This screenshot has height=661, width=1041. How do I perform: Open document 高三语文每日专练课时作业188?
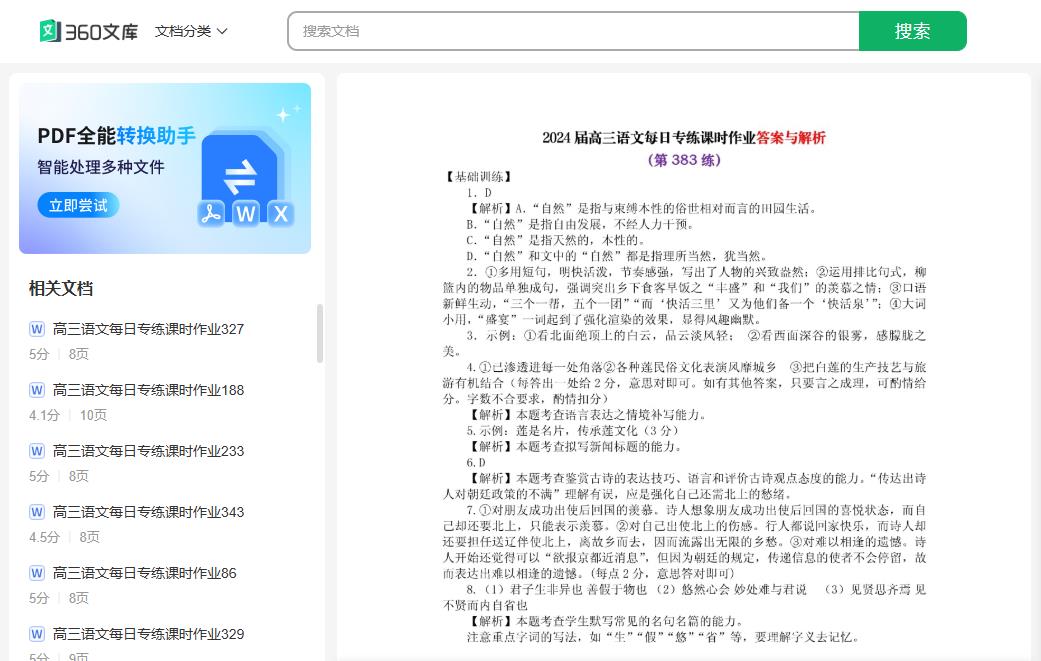coord(148,390)
